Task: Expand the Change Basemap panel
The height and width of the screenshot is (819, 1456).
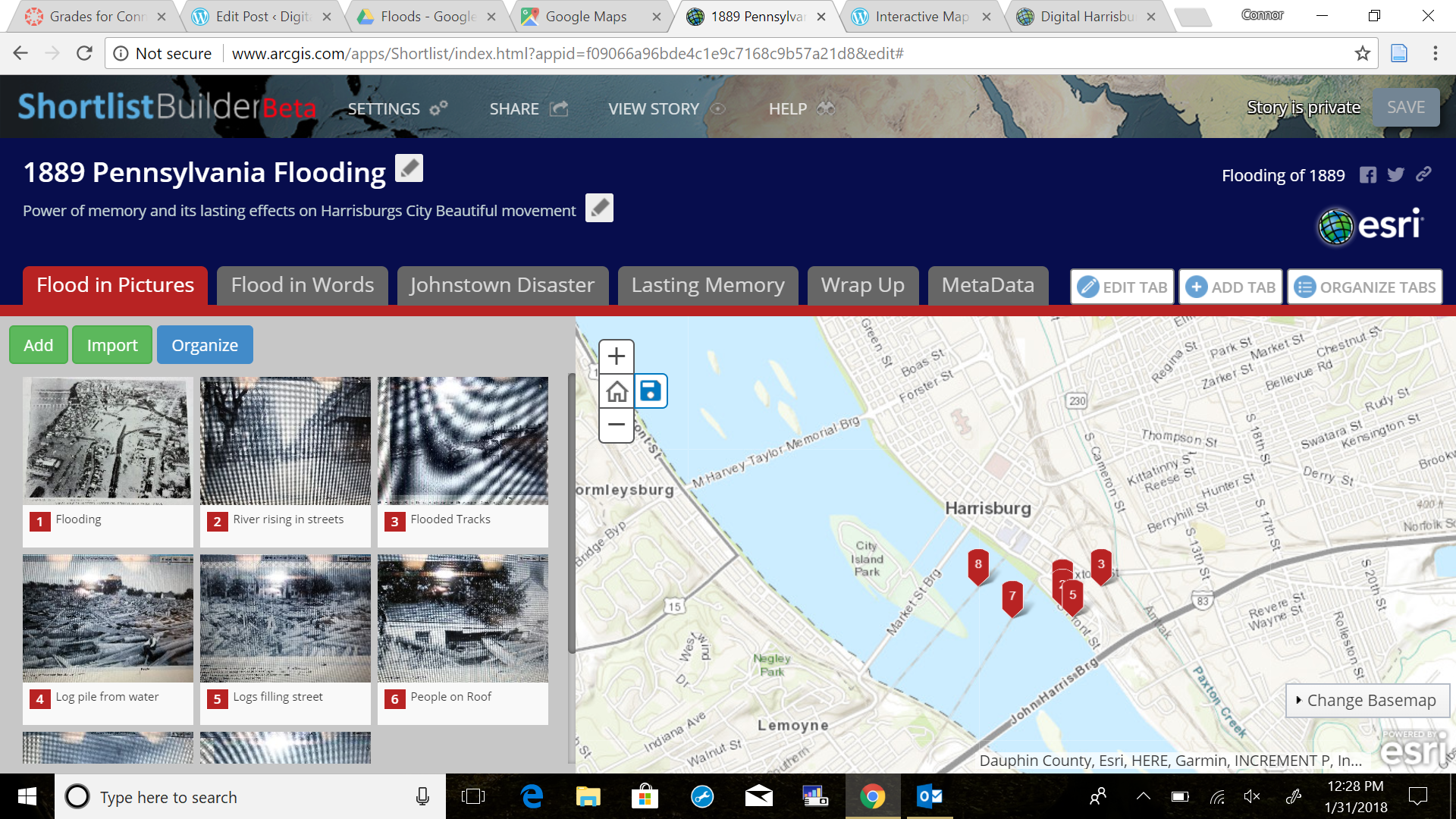Action: point(1367,700)
